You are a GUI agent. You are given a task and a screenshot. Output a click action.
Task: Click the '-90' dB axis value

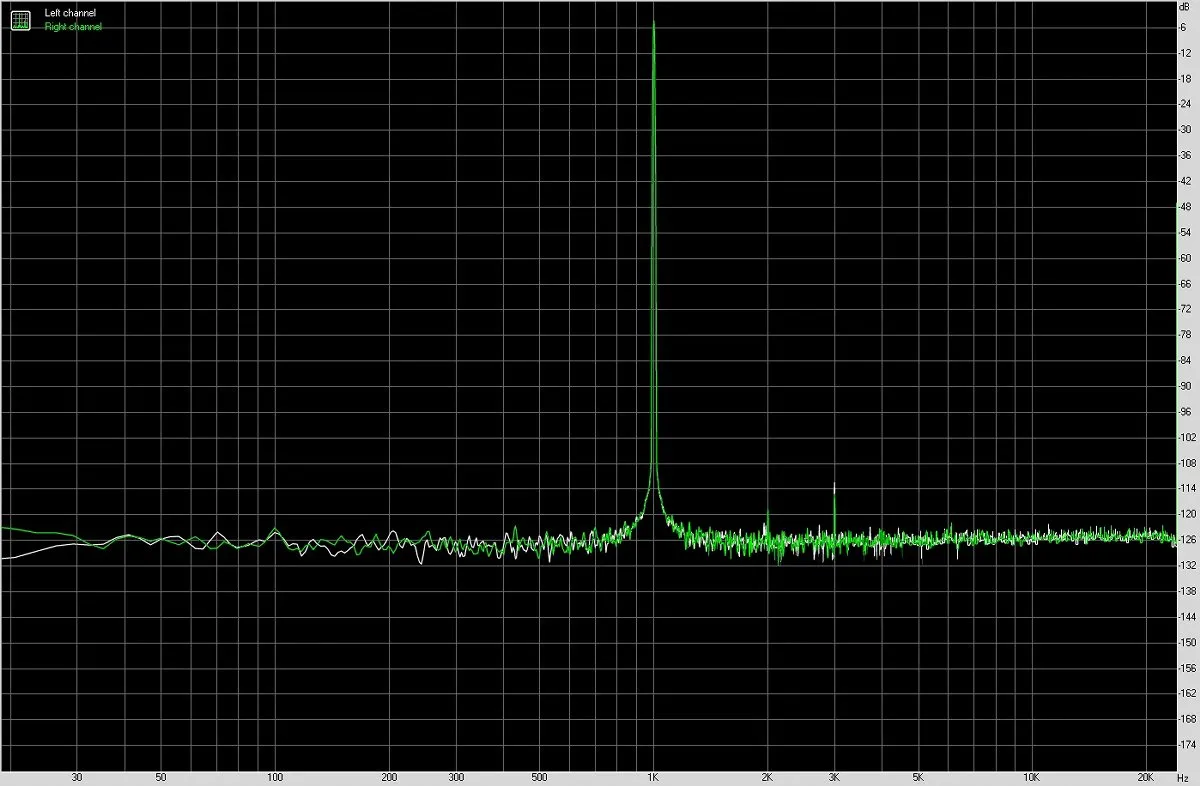coord(1185,387)
